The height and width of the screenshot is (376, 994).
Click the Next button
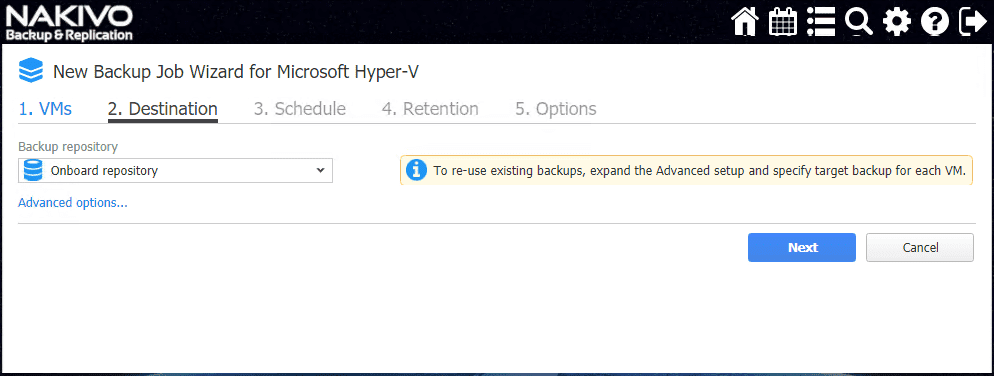coord(802,247)
